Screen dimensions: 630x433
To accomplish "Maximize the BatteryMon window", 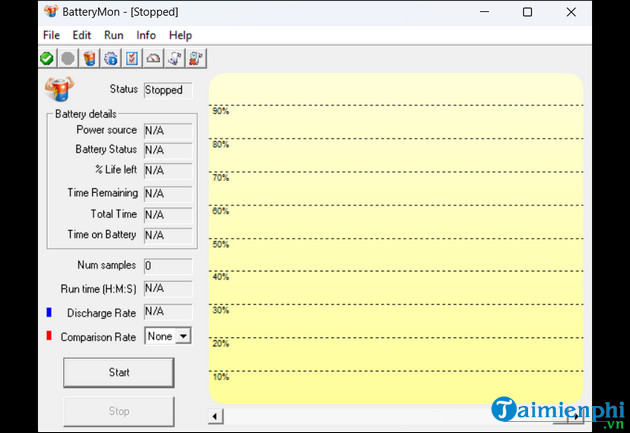I will 528,12.
